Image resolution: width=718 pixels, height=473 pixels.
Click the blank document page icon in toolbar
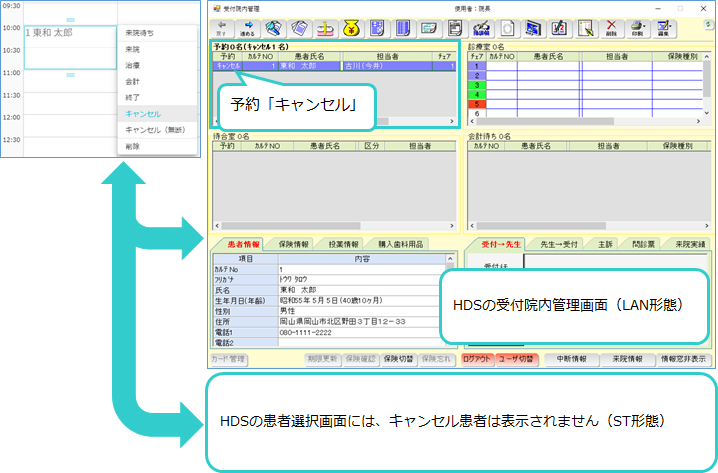click(x=507, y=27)
